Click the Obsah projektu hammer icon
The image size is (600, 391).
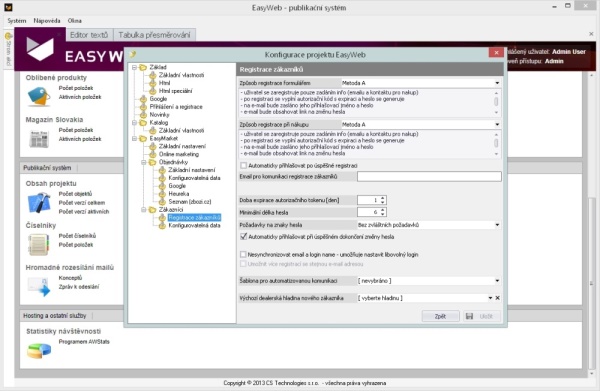point(39,203)
